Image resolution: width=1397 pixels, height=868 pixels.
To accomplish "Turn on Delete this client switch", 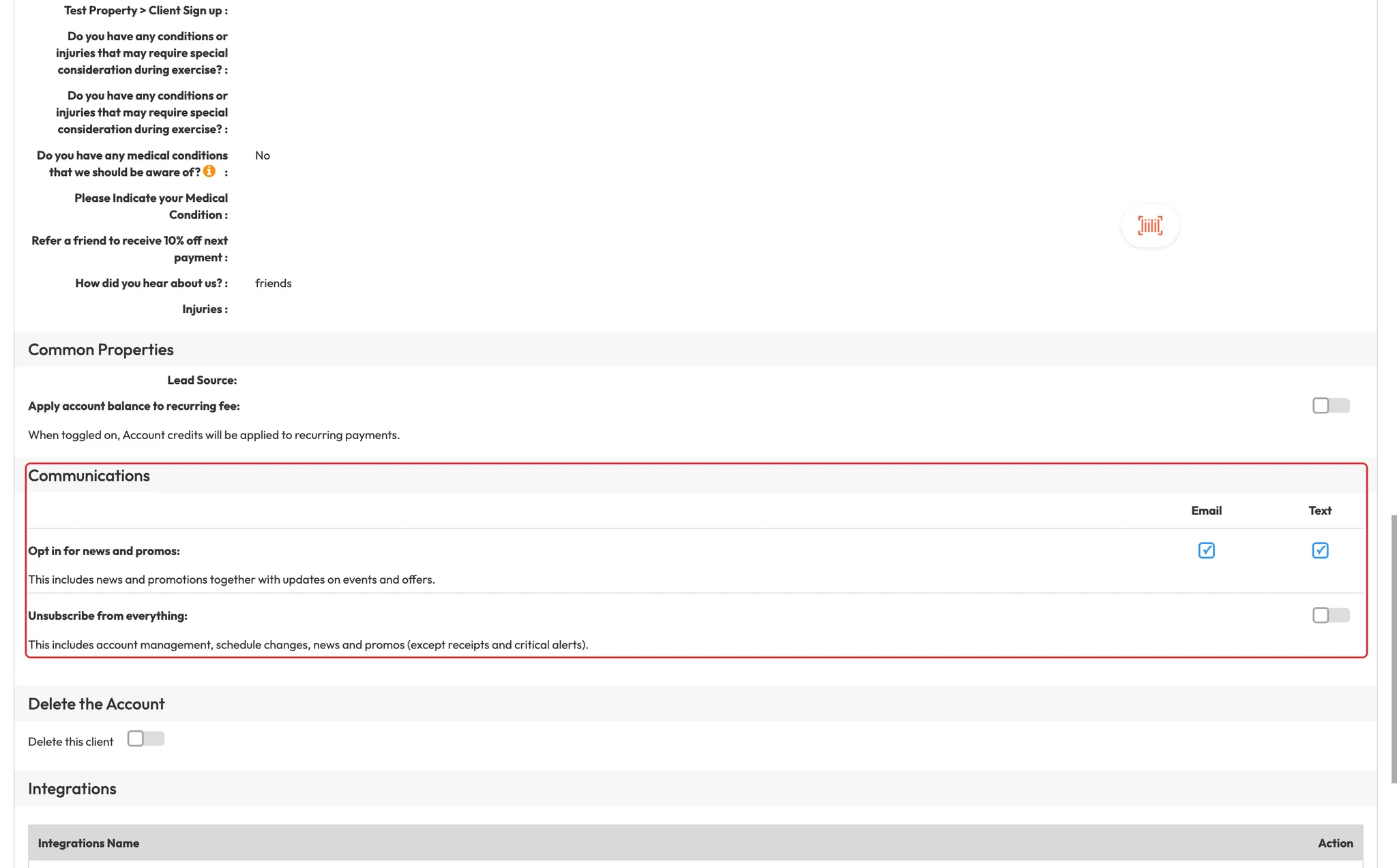I will tap(145, 739).
